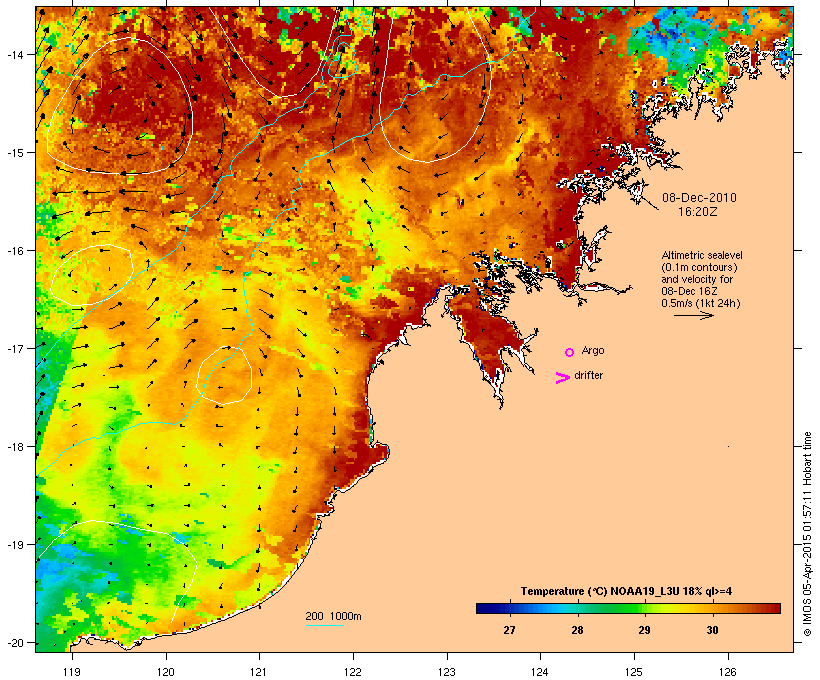
Task: Click longitude axis label '125'
Action: [634, 672]
